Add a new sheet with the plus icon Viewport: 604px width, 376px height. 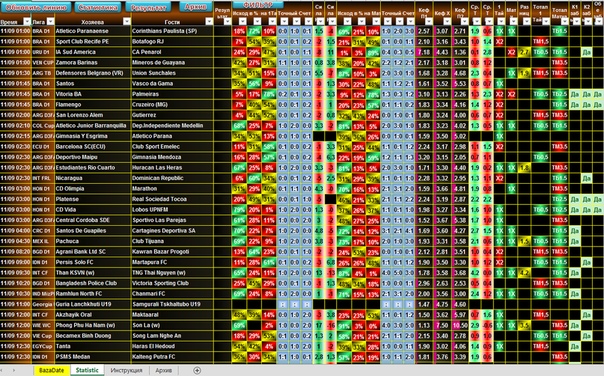click(197, 371)
